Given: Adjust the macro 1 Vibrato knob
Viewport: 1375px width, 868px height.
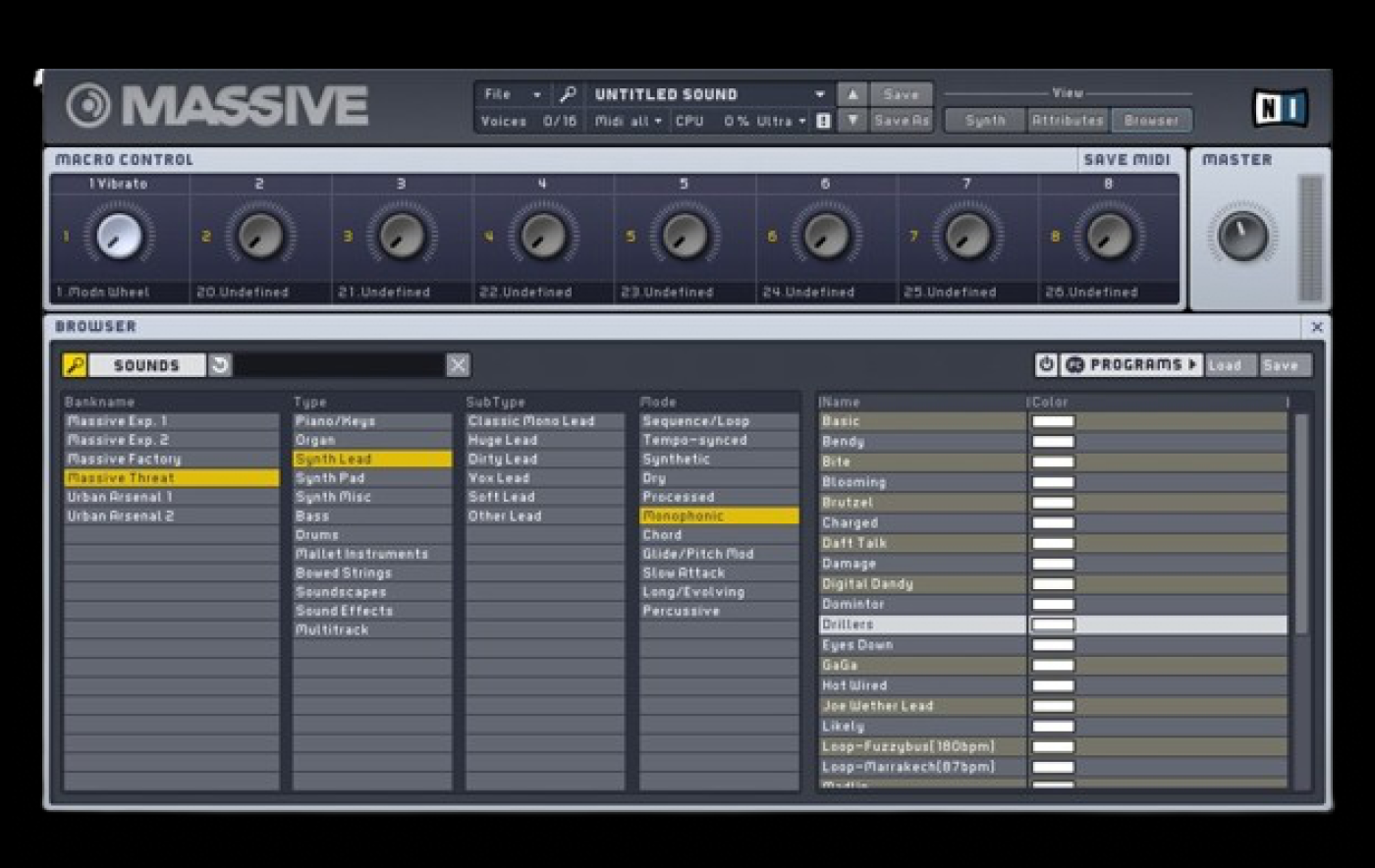Looking at the screenshot, I should click(119, 237).
